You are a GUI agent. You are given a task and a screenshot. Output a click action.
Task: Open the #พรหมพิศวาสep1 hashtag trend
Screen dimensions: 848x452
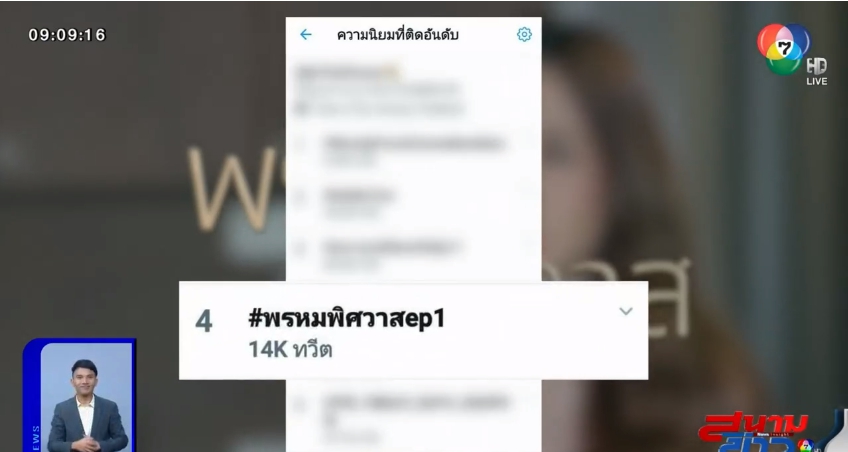coord(347,318)
